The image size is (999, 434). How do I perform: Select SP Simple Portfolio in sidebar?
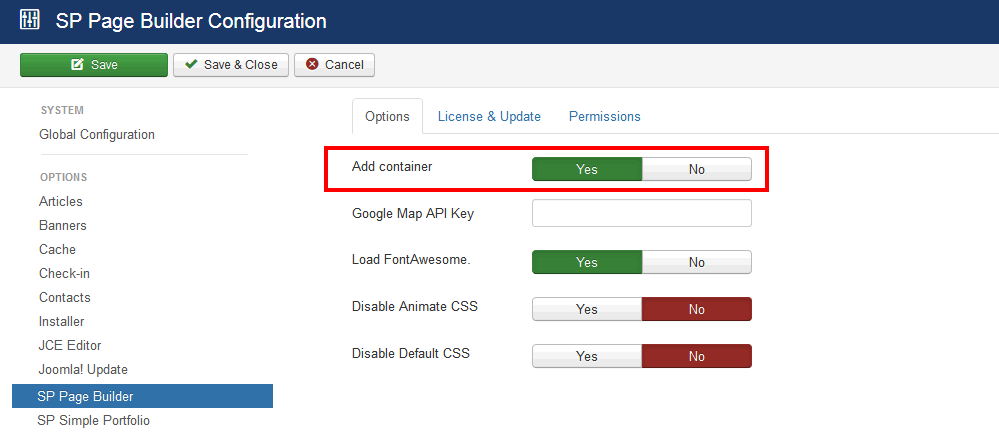93,420
